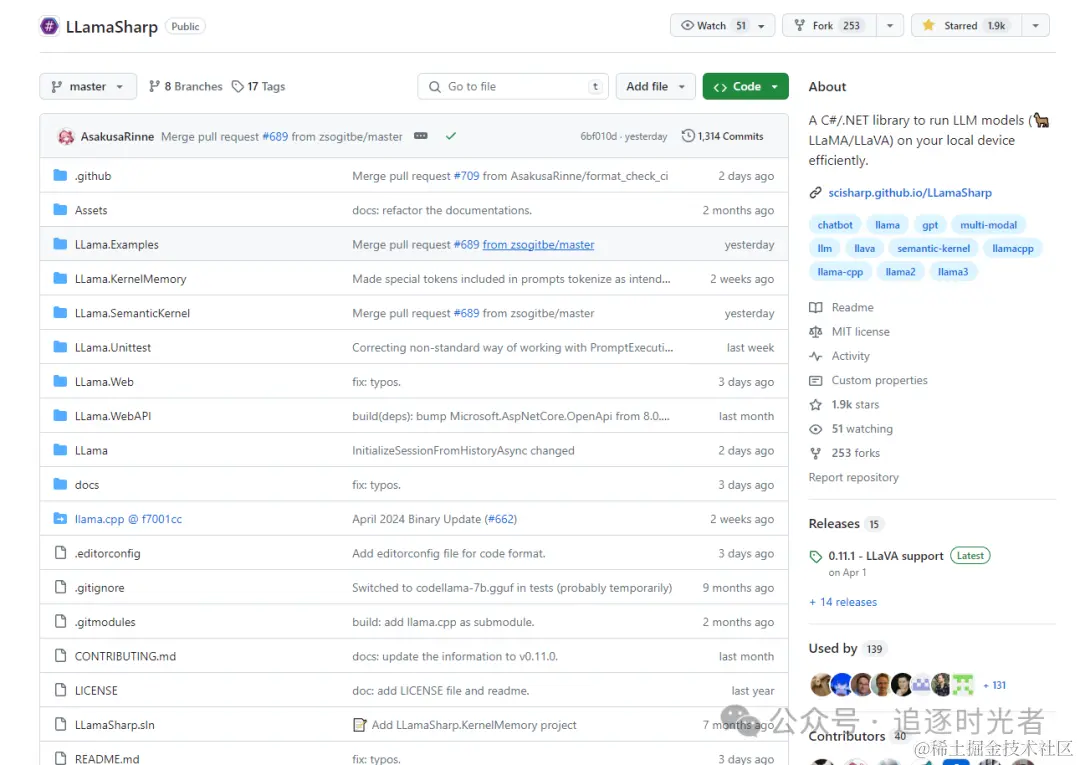The height and width of the screenshot is (765, 1080).
Task: Open the LLama.SemanticKernel folder
Action: [132, 313]
